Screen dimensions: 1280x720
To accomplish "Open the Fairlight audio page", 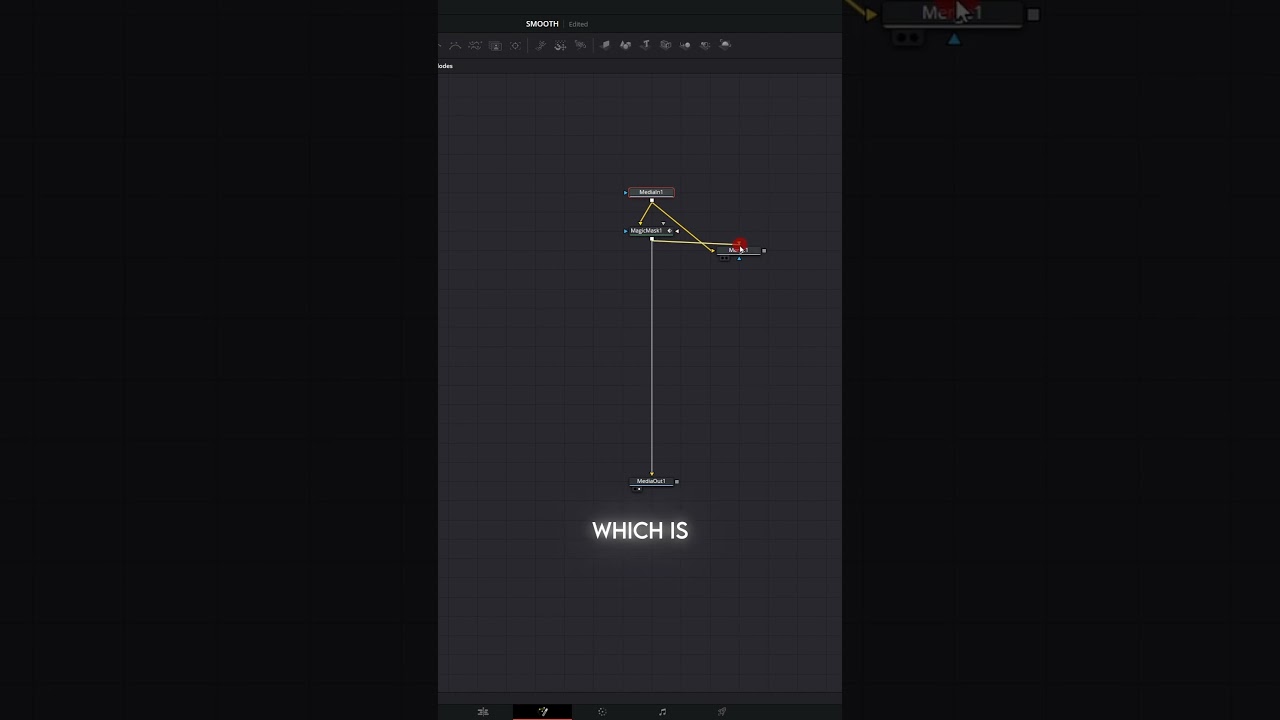I will [x=662, y=712].
